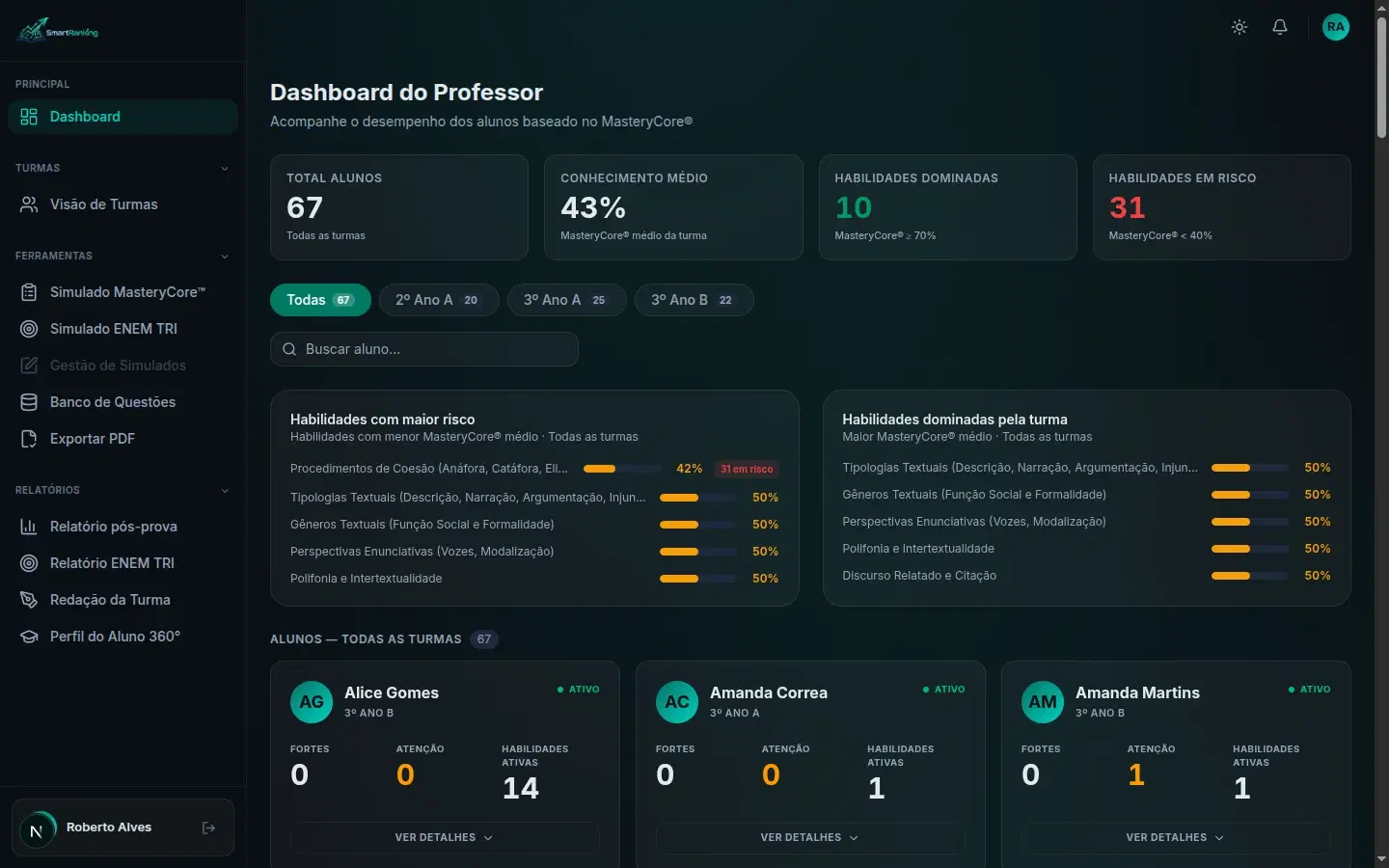The image size is (1389, 868).
Task: Click 'Discurso Relatado e Citação' row text
Action: [x=919, y=576]
